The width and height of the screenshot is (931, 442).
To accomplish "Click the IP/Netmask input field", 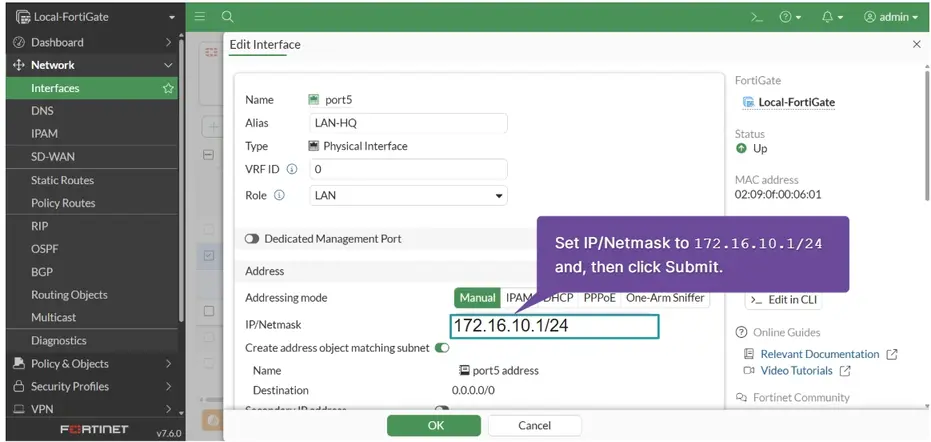I will click(554, 326).
